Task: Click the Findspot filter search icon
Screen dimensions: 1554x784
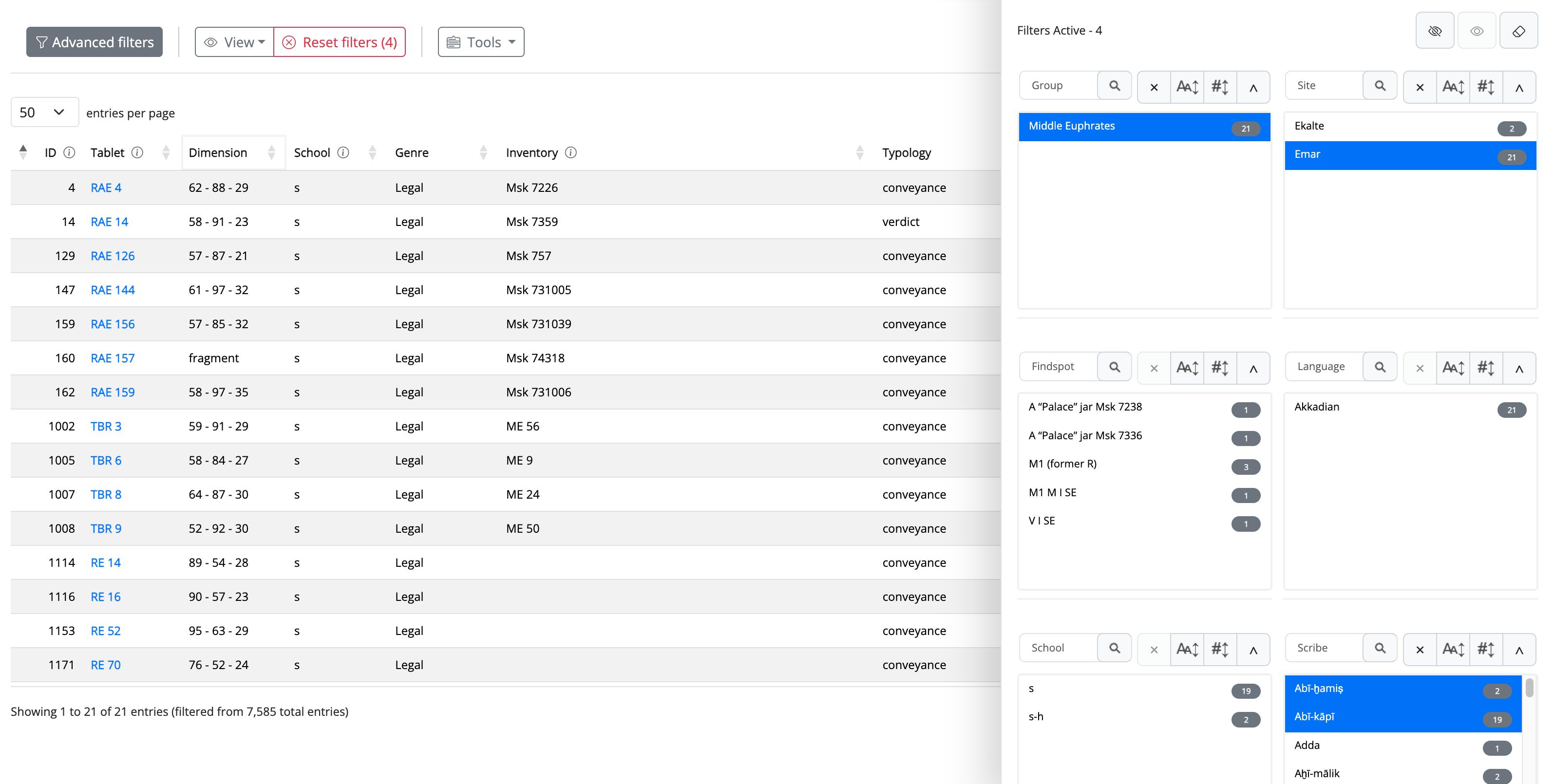Action: [x=1114, y=367]
